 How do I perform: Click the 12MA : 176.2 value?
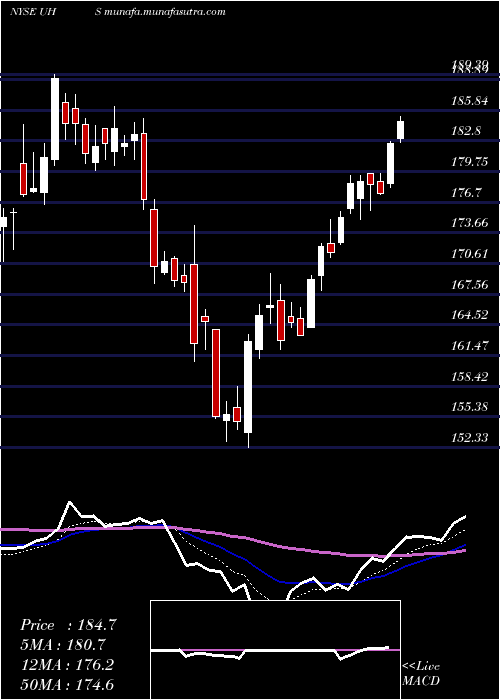[x=67, y=665]
